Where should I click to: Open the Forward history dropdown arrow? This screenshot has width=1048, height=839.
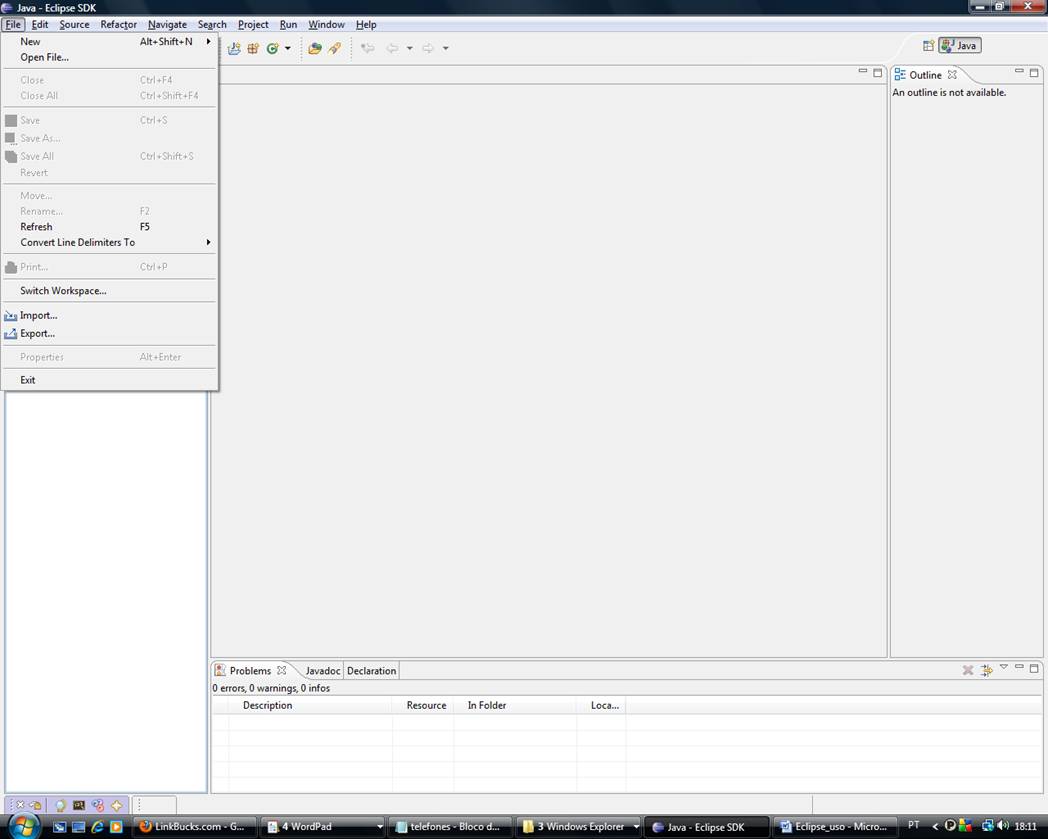pyautogui.click(x=445, y=48)
